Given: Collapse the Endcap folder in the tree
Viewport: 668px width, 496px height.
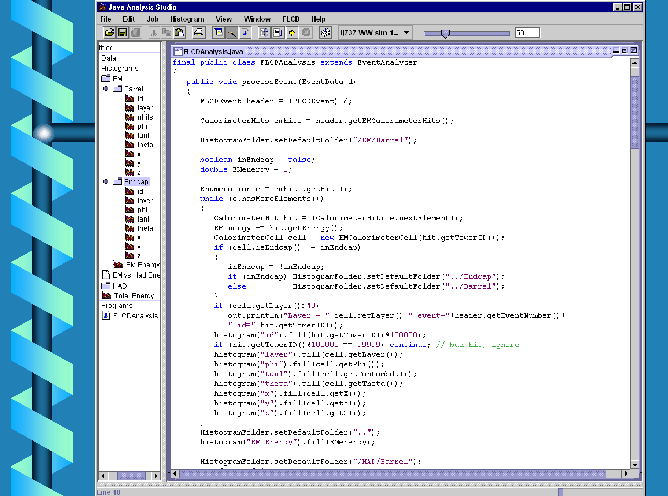Looking at the screenshot, I should pos(104,182).
